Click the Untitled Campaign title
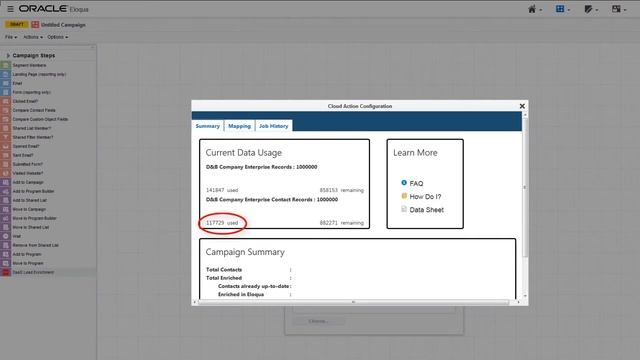 pyautogui.click(x=63, y=24)
